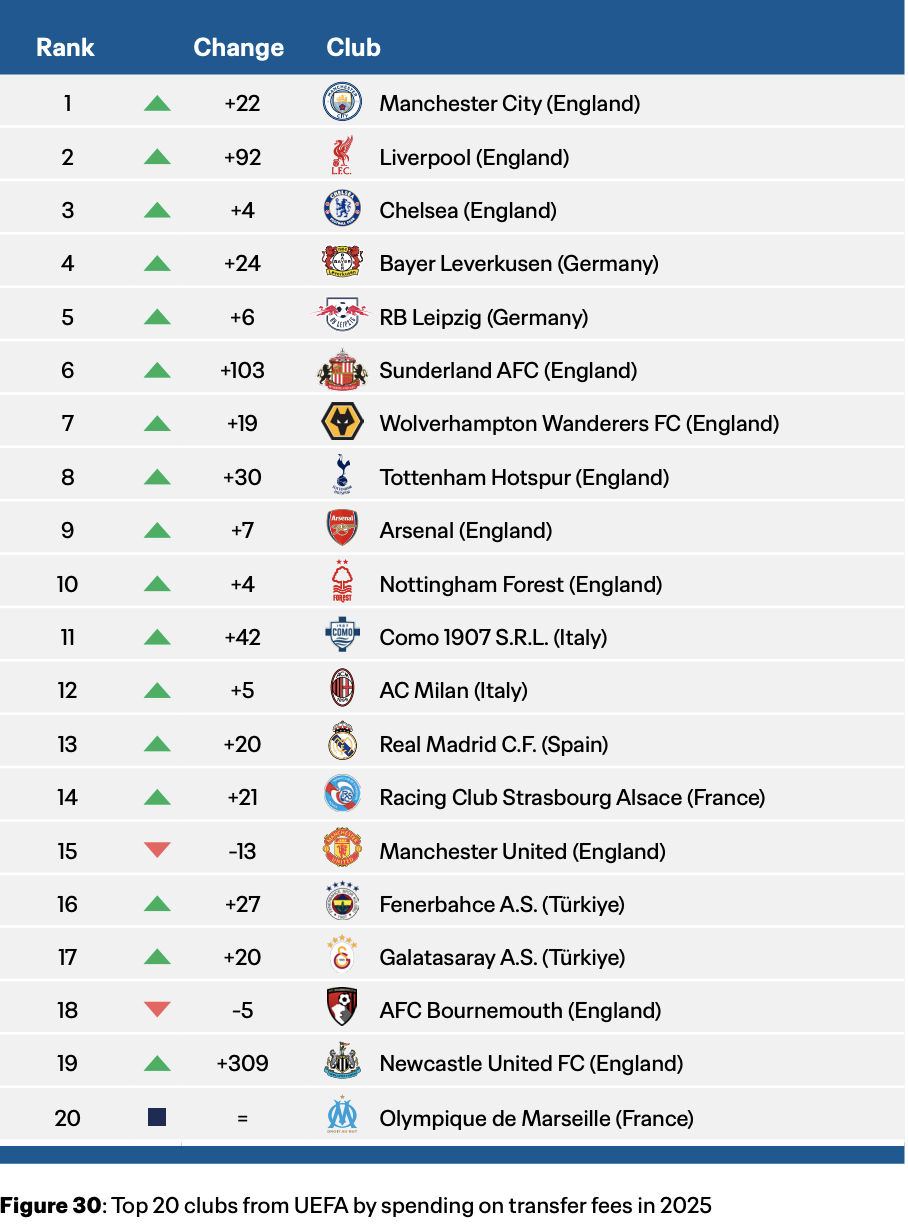Select the Chelsea club logo

(342, 210)
